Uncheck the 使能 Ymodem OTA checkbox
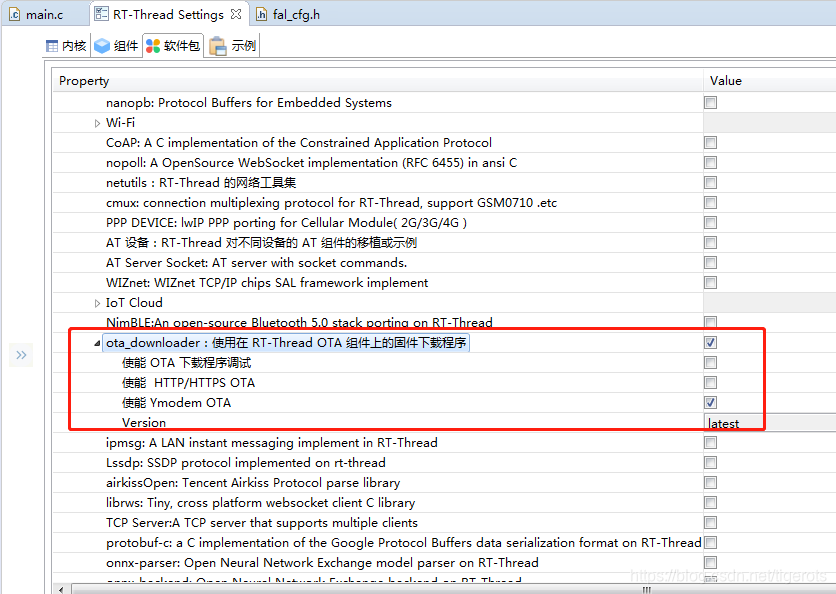 (710, 403)
